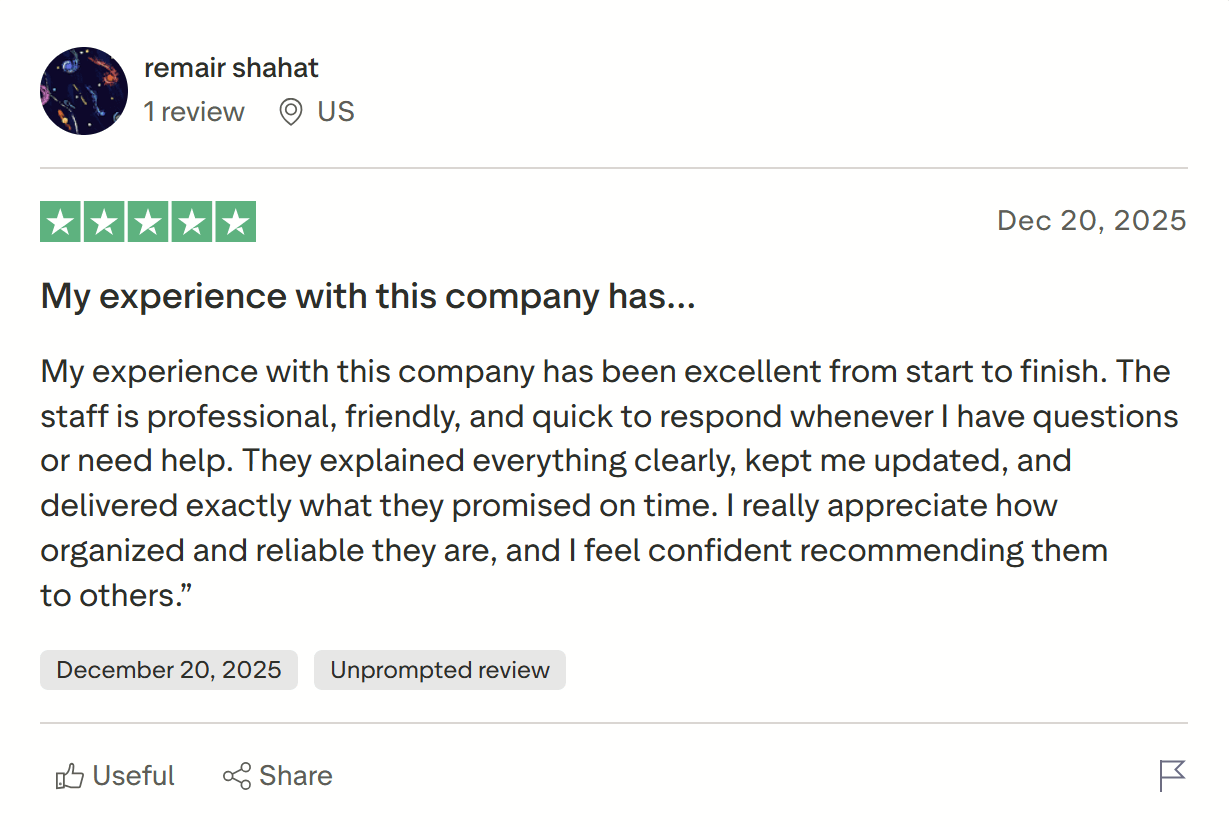
Task: Click the Share text label
Action: pos(296,776)
